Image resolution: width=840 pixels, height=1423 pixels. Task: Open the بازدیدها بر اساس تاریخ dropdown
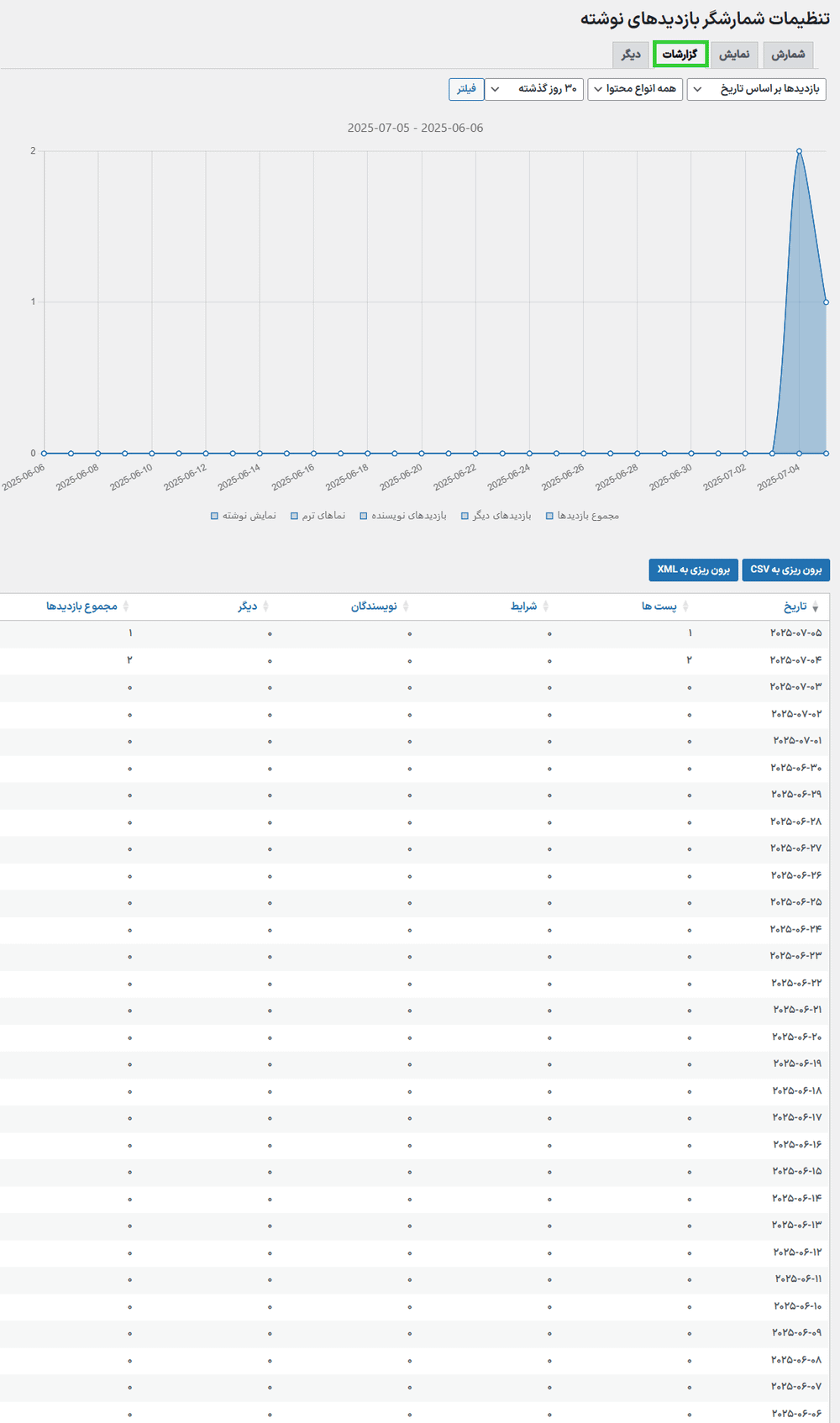pos(756,89)
